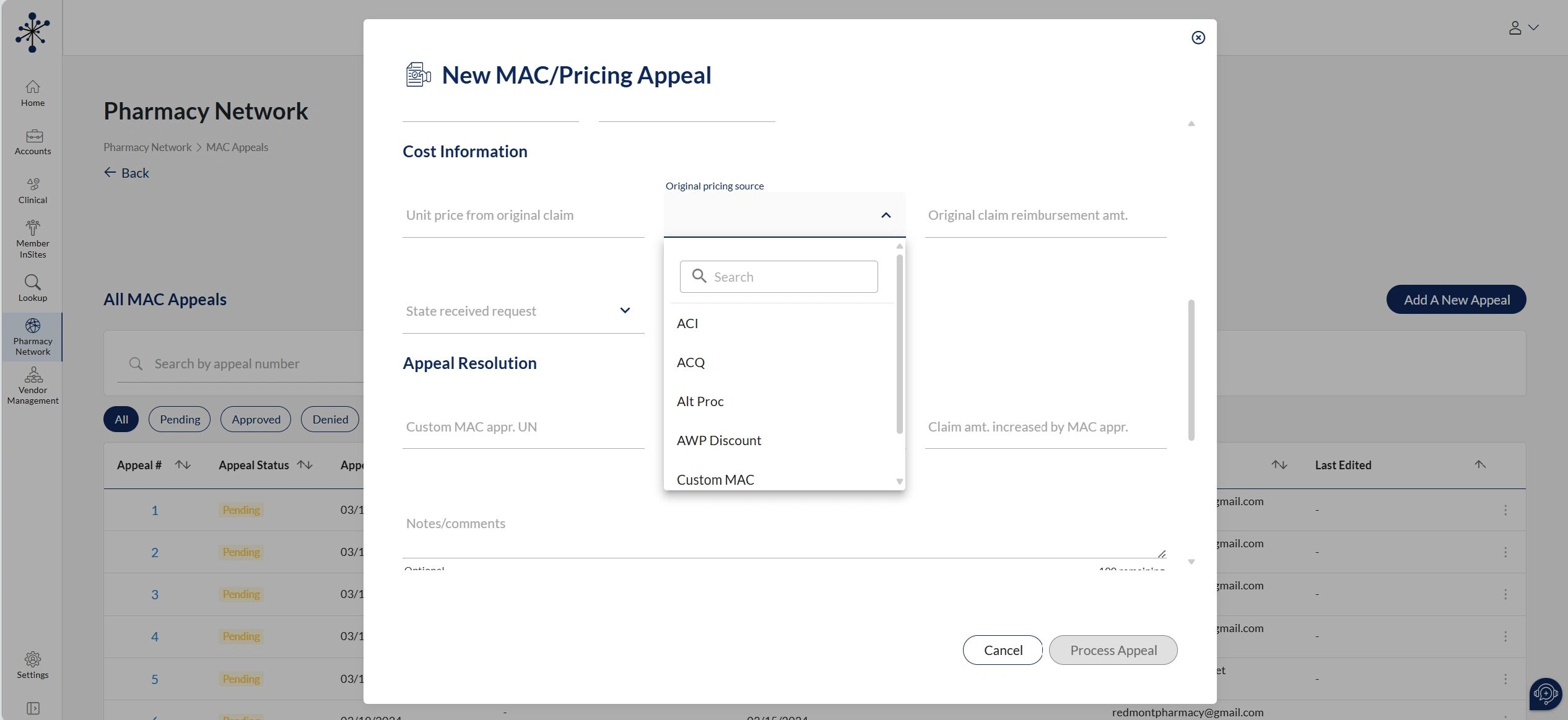Open the Accounts briefcase icon
Image resolution: width=1568 pixels, height=720 pixels.
33,136
